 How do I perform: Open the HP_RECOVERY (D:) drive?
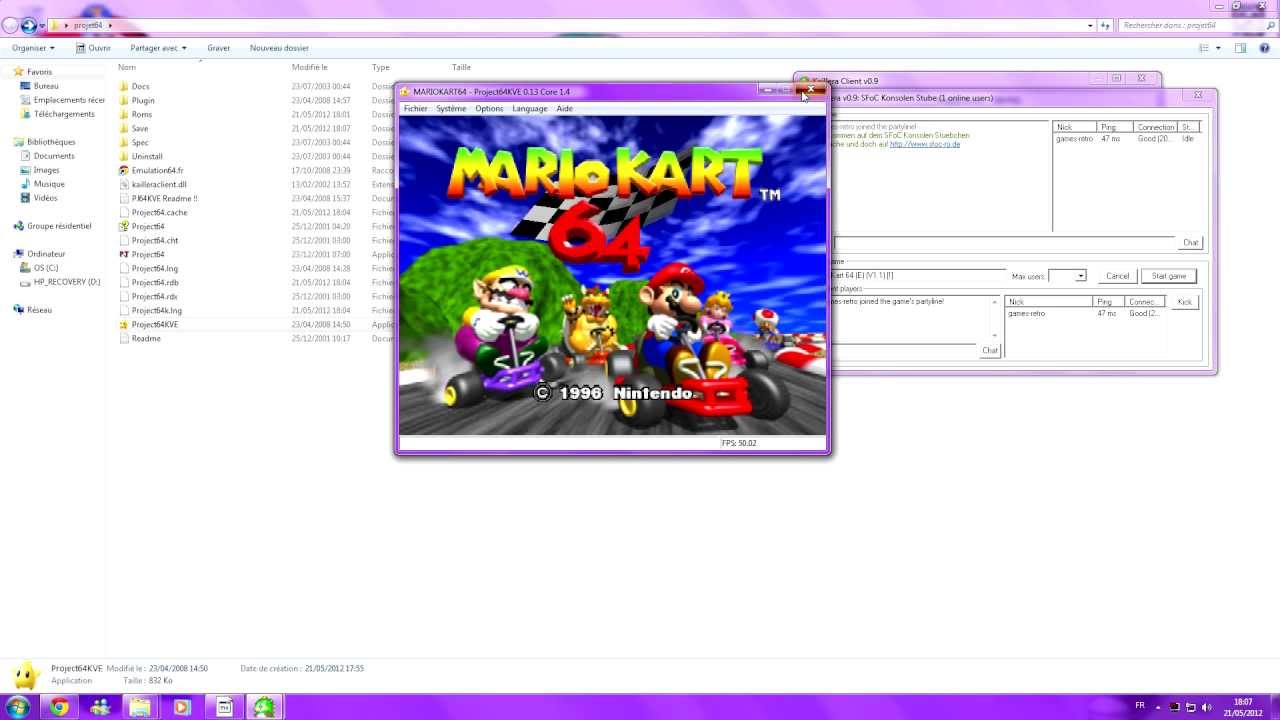click(x=67, y=282)
